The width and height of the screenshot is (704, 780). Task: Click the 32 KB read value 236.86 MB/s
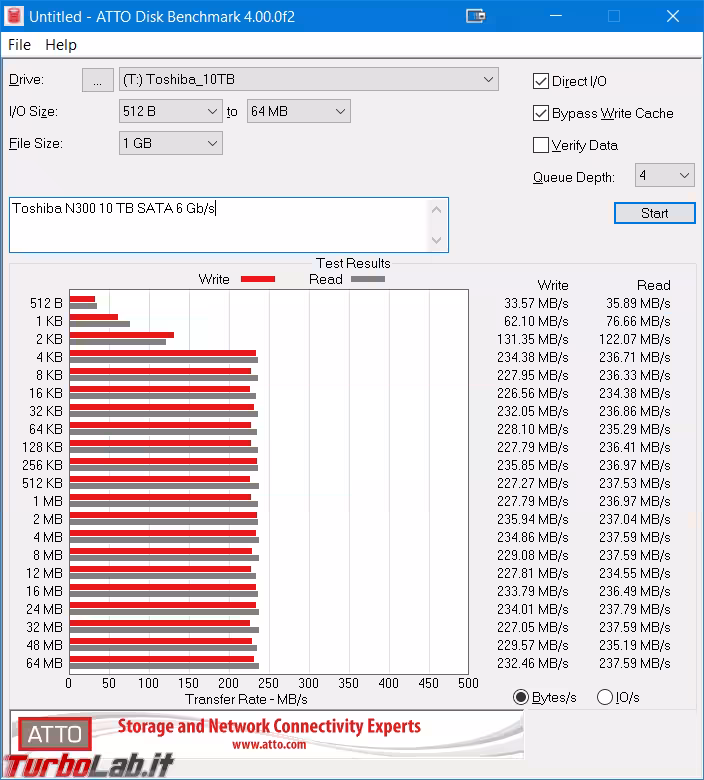tap(634, 411)
